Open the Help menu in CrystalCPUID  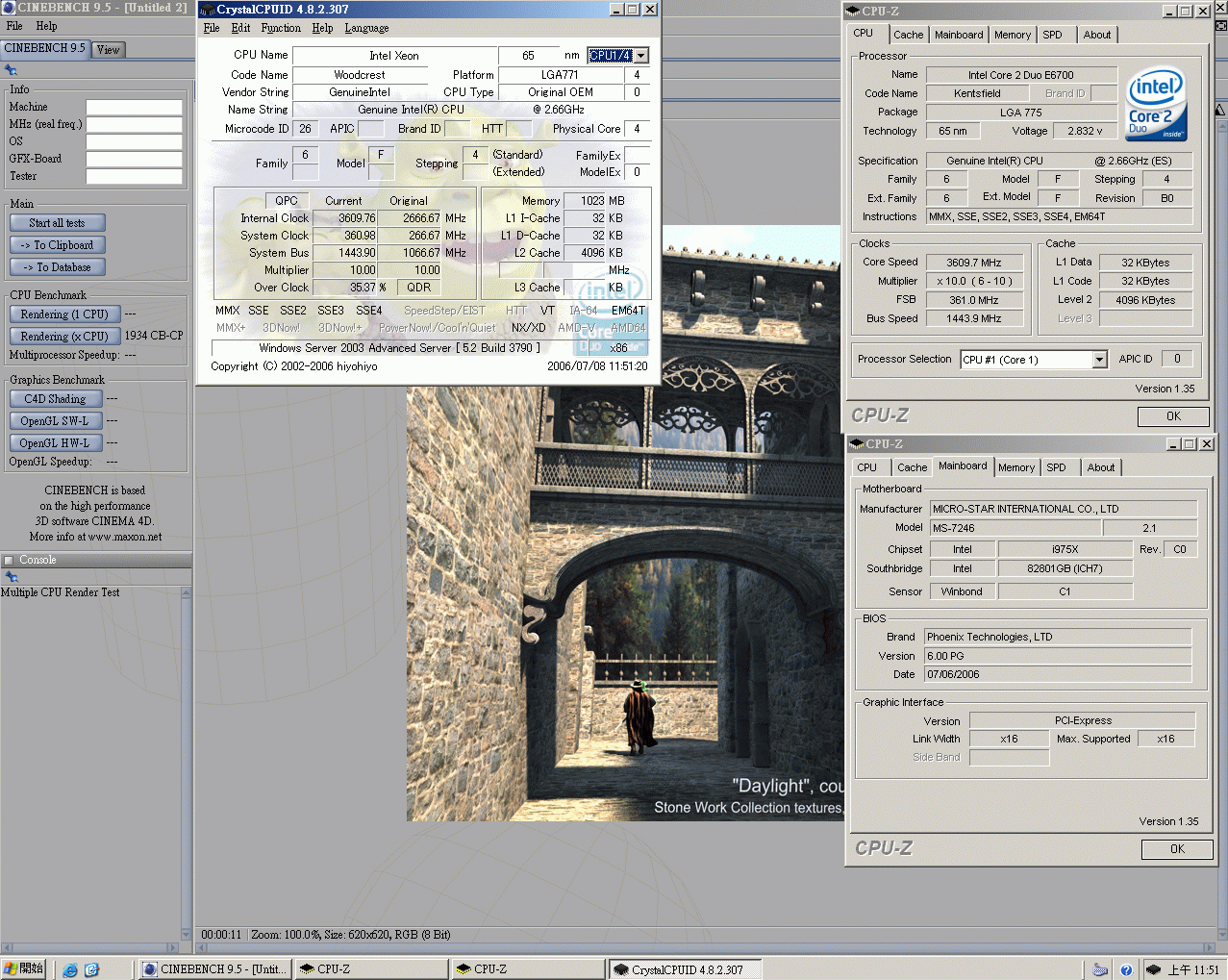pos(322,28)
